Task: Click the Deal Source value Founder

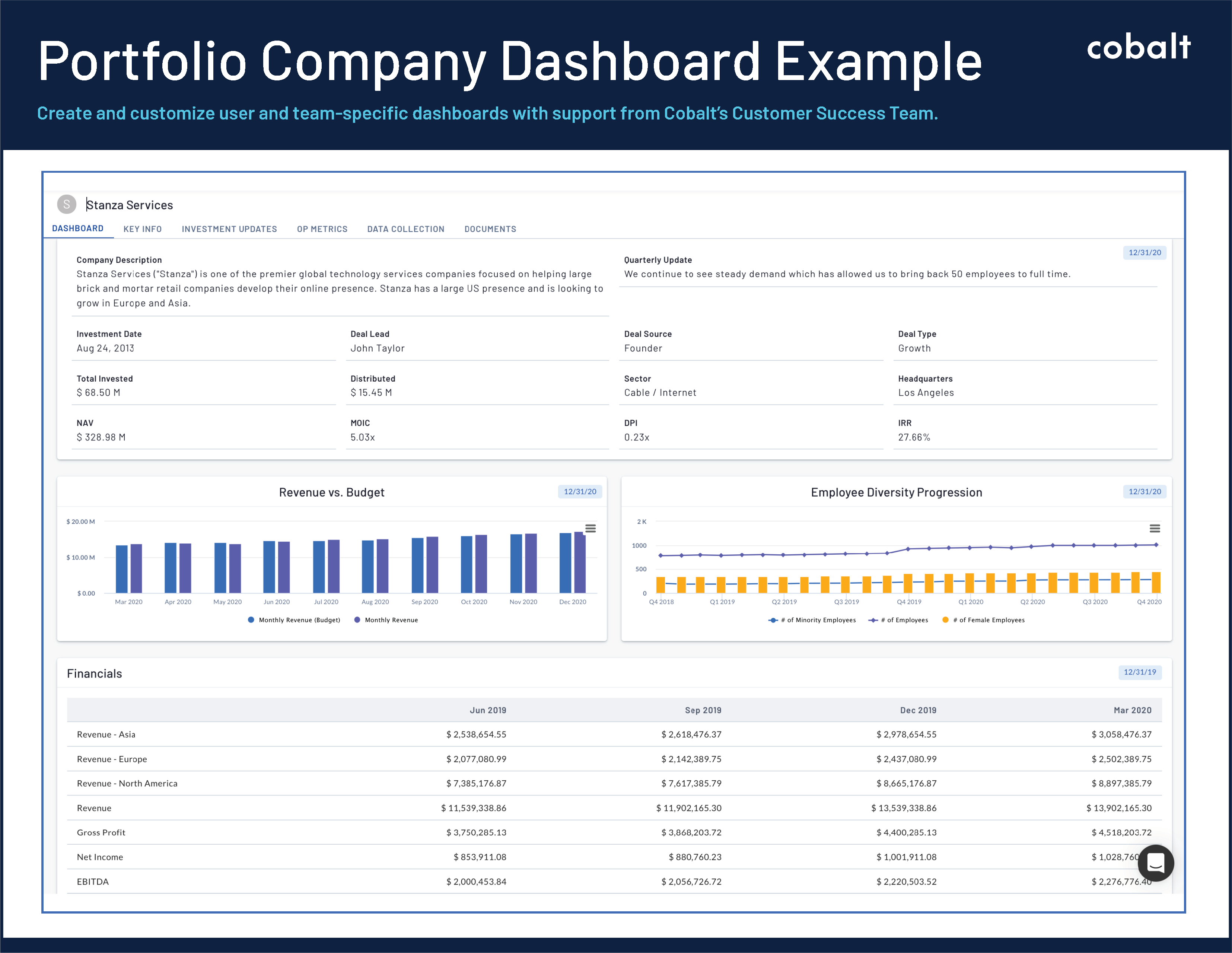Action: click(643, 348)
